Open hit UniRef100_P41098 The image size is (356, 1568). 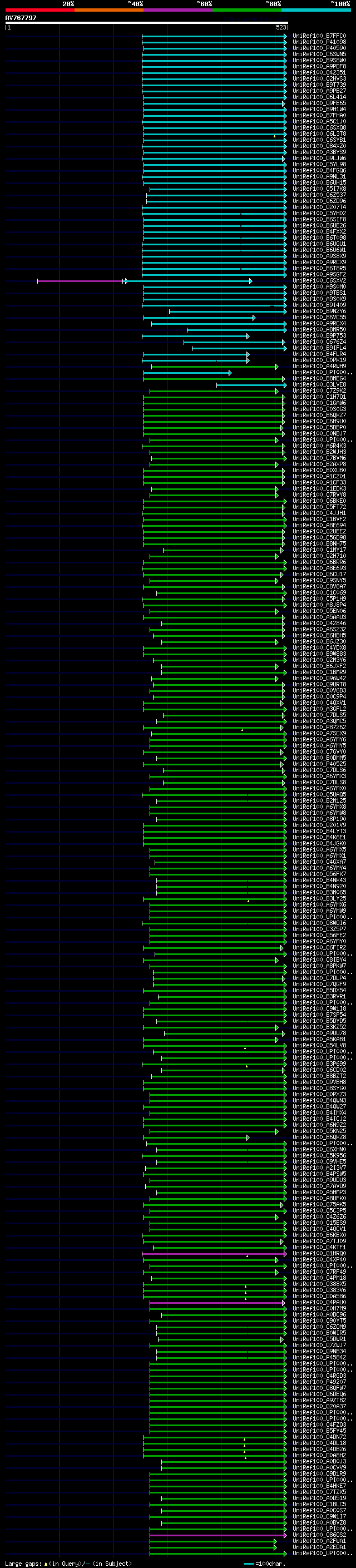click(319, 42)
